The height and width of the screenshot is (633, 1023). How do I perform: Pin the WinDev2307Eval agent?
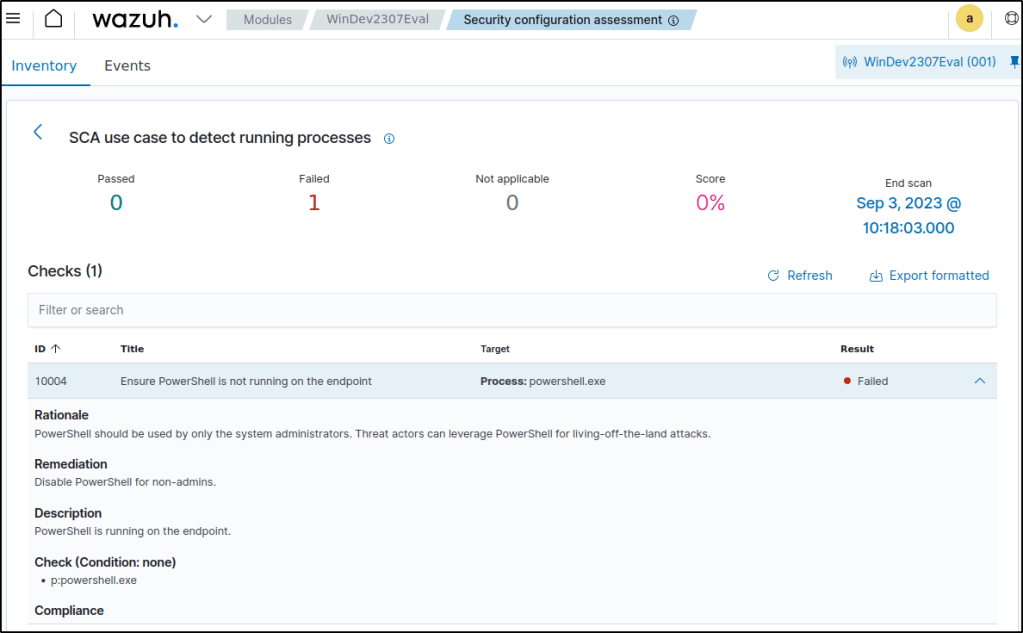coord(1015,62)
